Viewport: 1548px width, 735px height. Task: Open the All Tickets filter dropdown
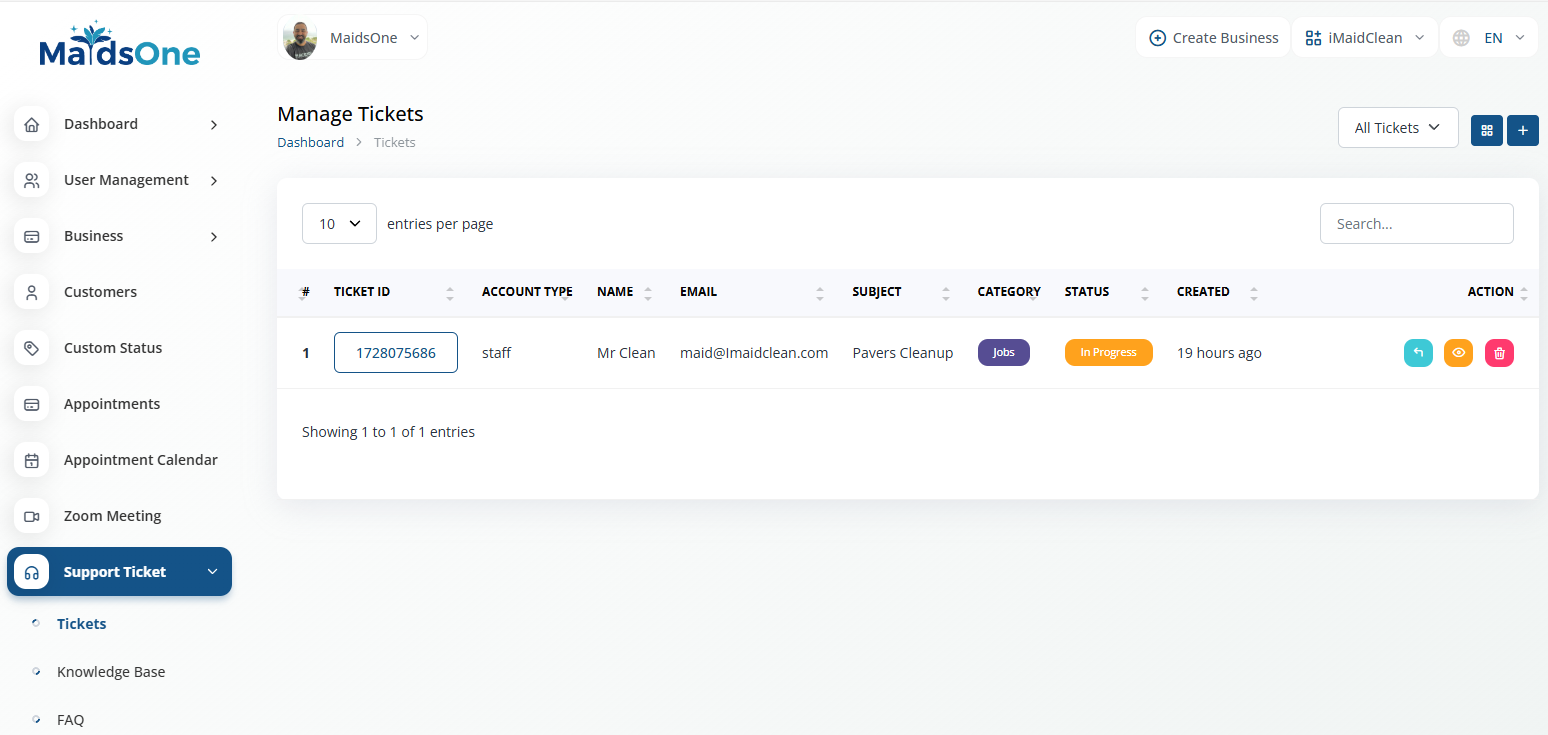[x=1397, y=128]
